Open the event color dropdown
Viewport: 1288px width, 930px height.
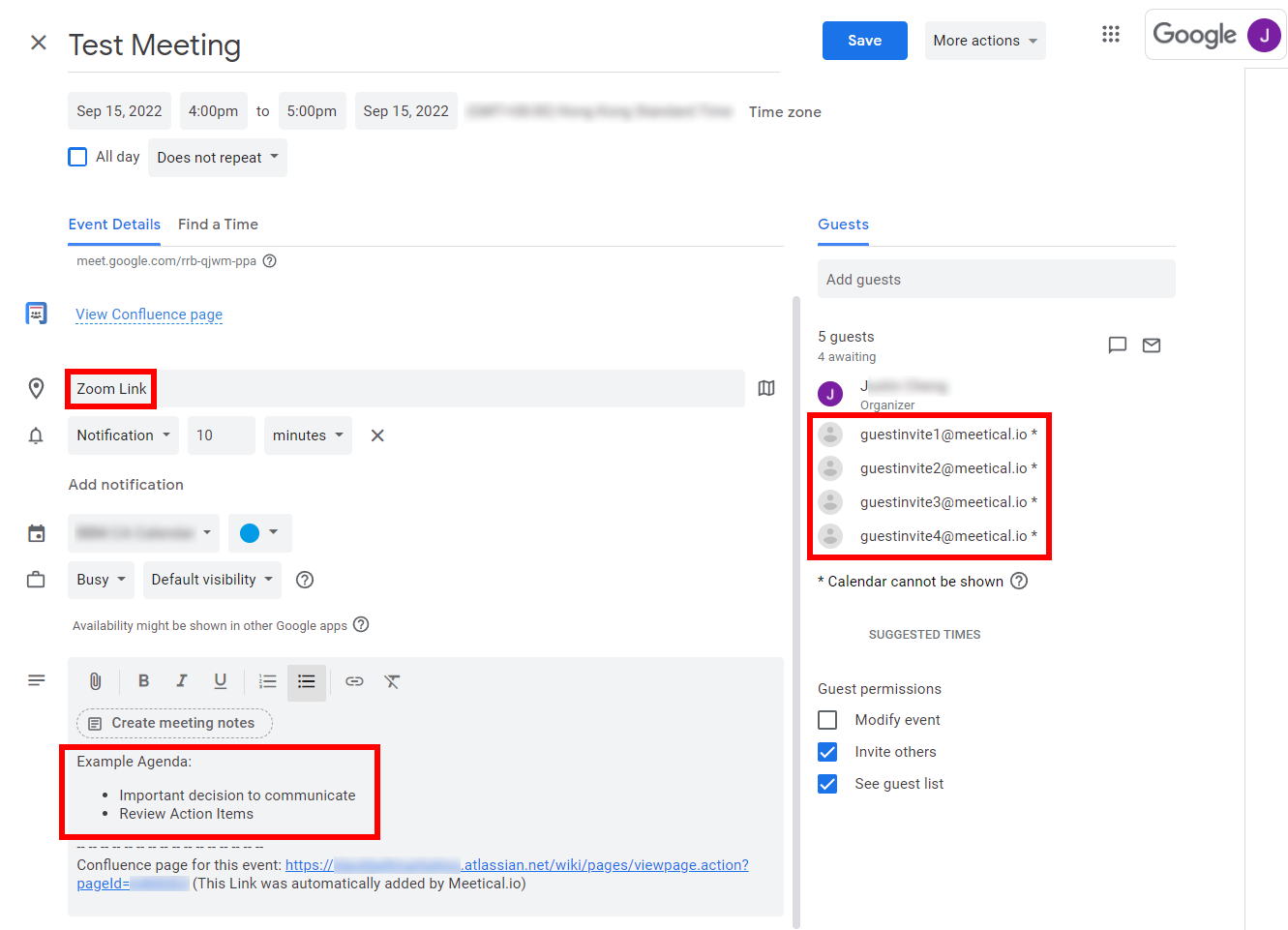point(260,533)
